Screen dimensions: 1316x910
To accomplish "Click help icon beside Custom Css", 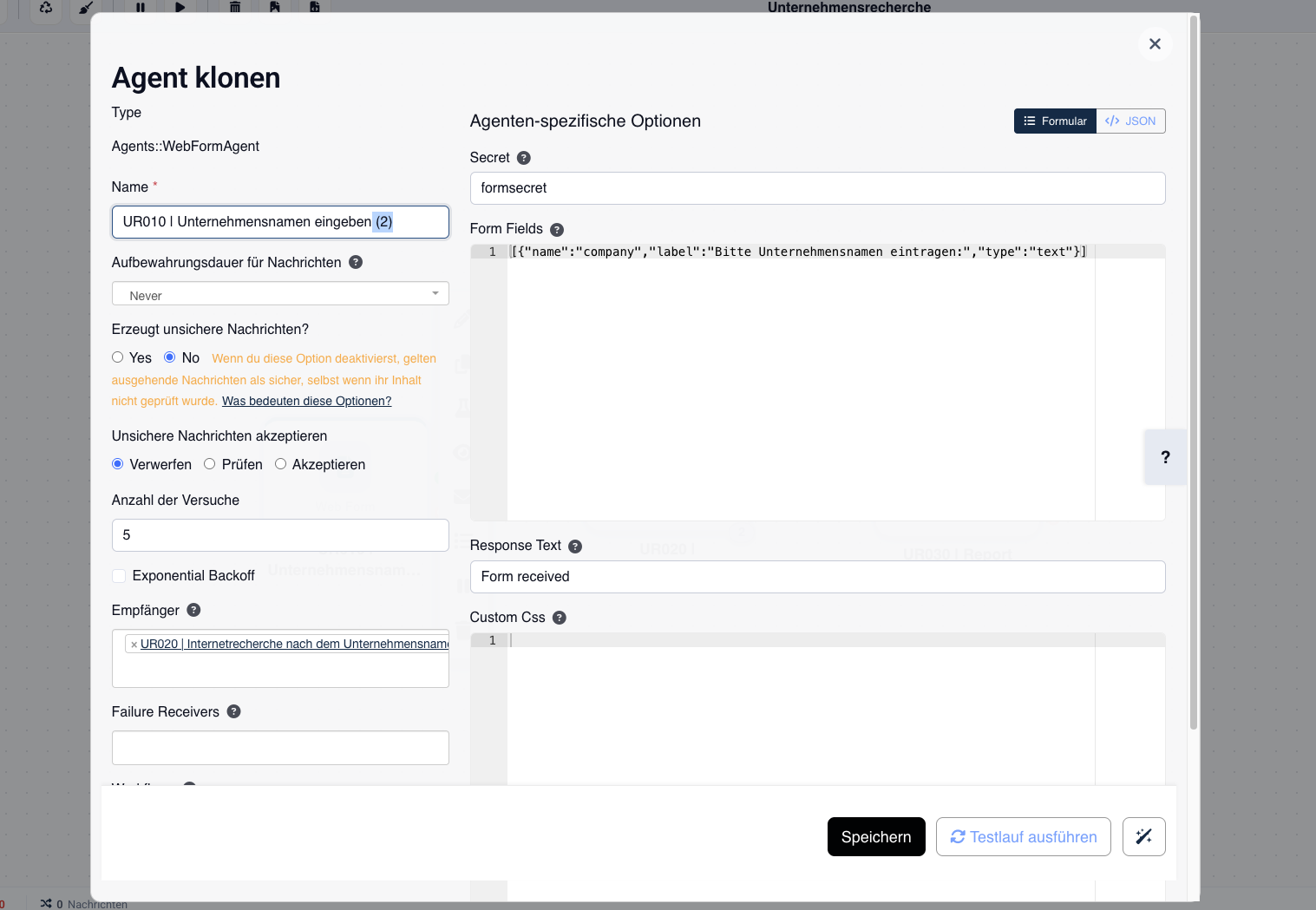I will (x=560, y=618).
